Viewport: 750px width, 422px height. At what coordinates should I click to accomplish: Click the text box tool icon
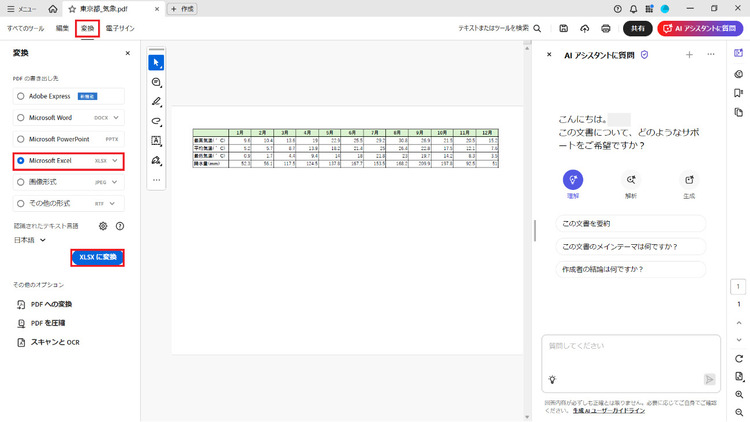coord(156,141)
